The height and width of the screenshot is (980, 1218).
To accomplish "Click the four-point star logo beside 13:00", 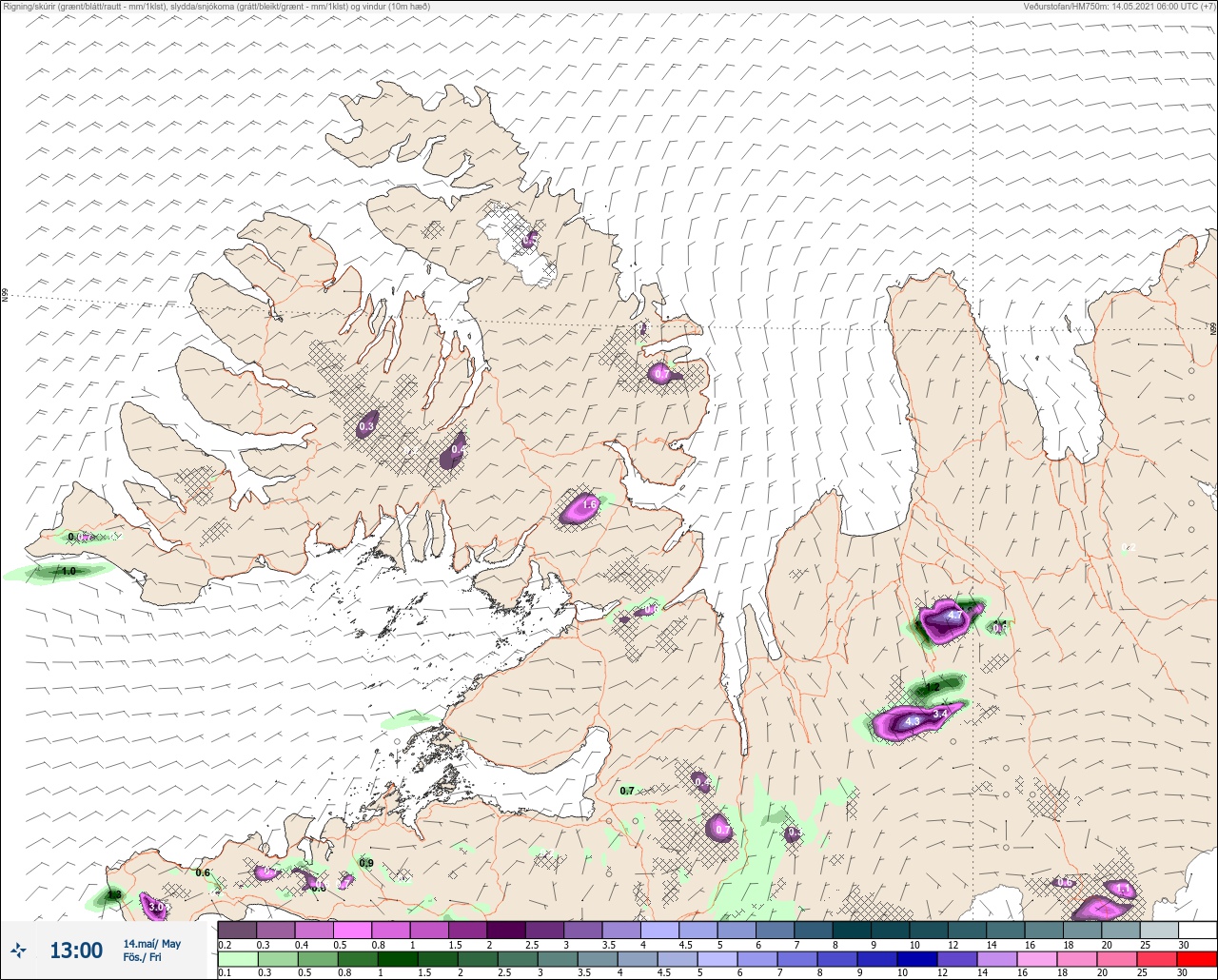I will point(19,950).
